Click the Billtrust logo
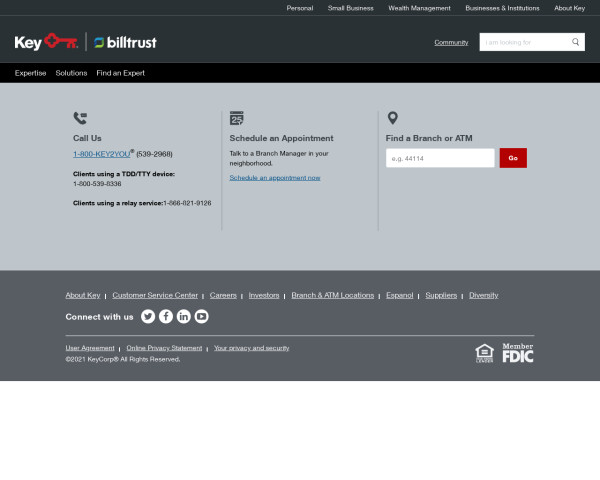This screenshot has height=480, width=600. pyautogui.click(x=125, y=42)
